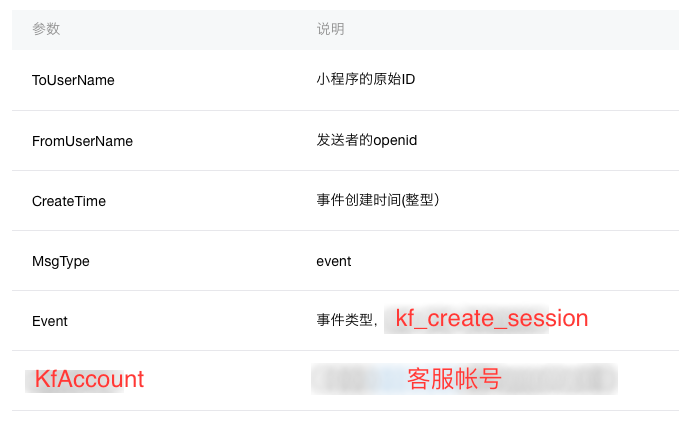Click the blurred area right of 客服帐号
The width and height of the screenshot is (679, 434).
click(559, 379)
